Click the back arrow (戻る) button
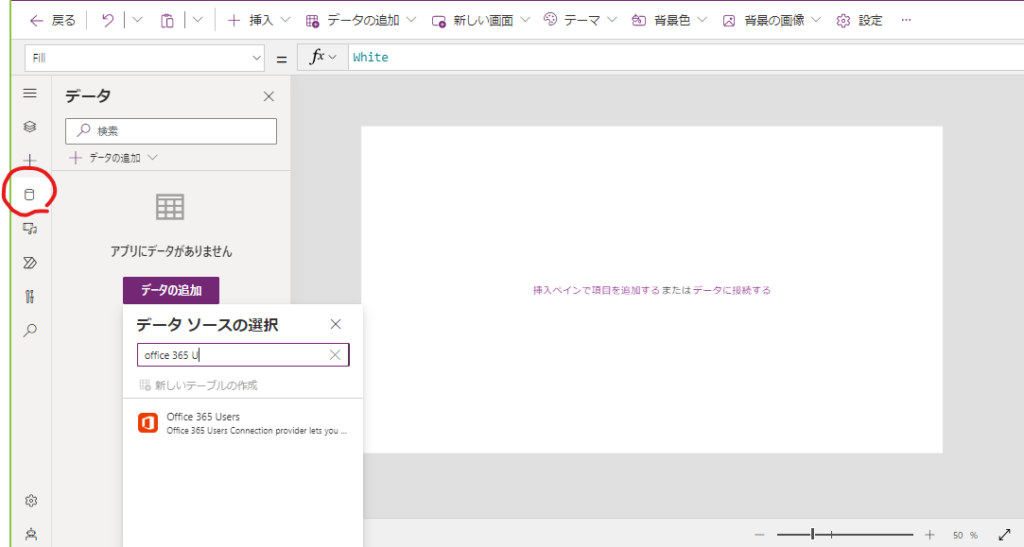The height and width of the screenshot is (547, 1024). pyautogui.click(x=52, y=20)
